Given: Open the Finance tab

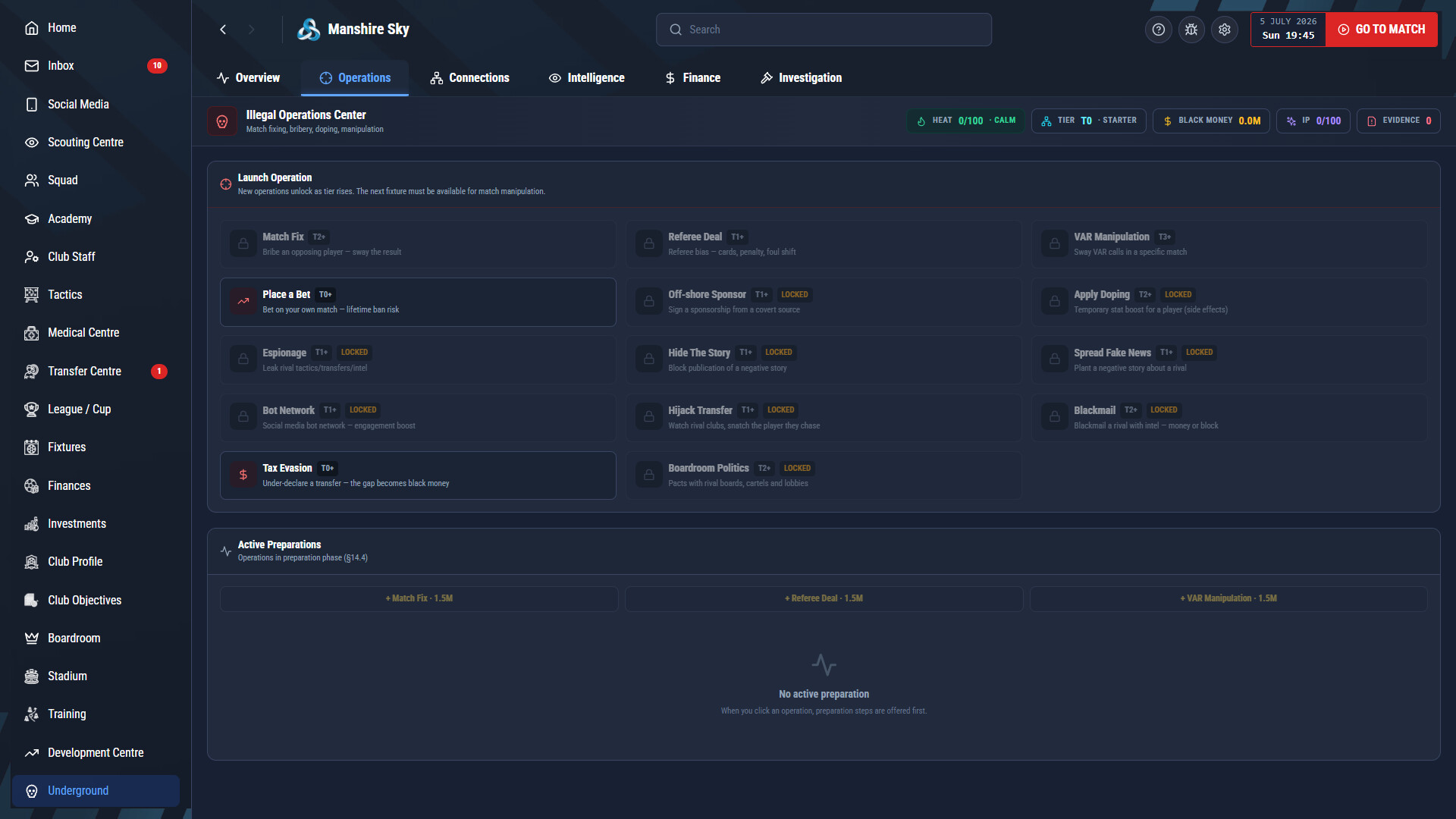Looking at the screenshot, I should click(692, 78).
